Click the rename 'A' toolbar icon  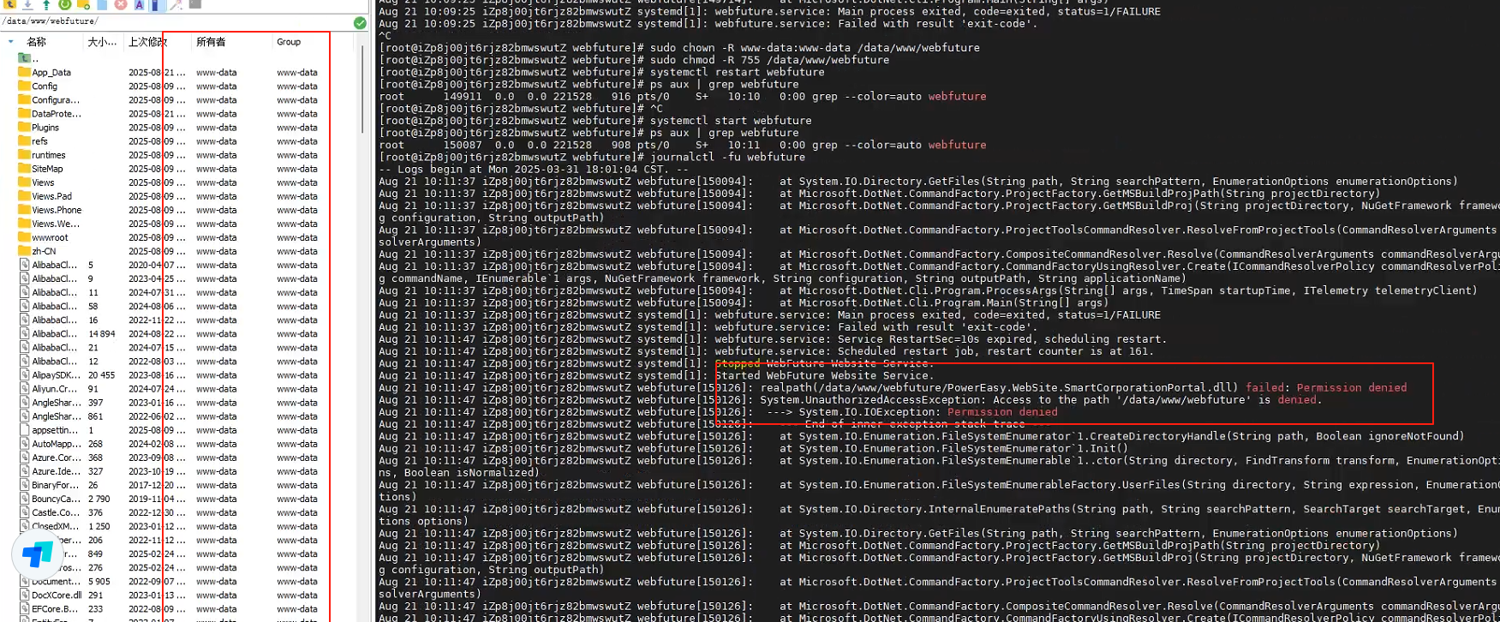click(139, 4)
